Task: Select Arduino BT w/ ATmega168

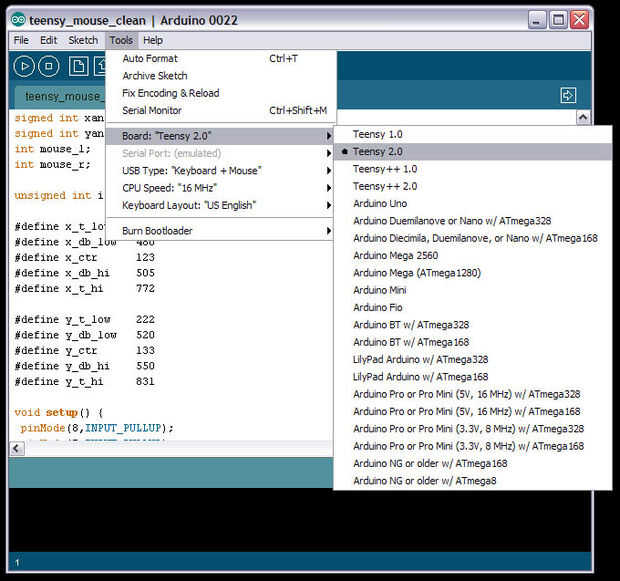Action: pos(473,343)
